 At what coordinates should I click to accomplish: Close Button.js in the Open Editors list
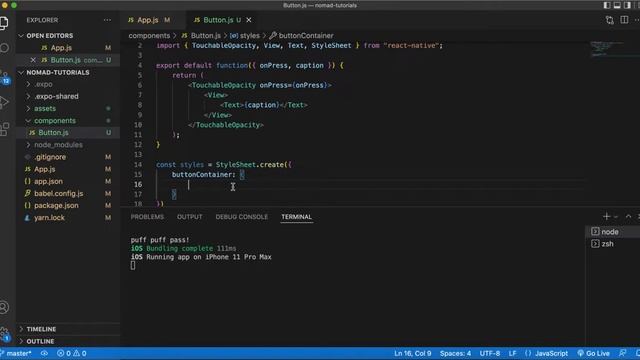pyautogui.click(x=33, y=60)
